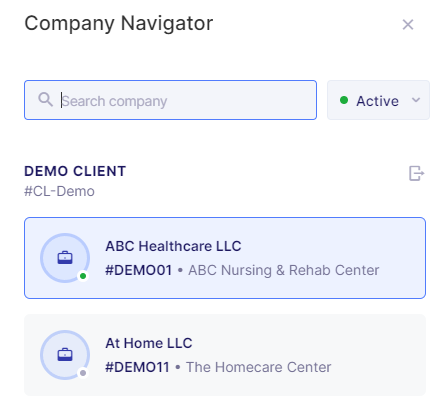
Task: Click the exit icon next to DEMO CLIENT
Action: [x=416, y=173]
